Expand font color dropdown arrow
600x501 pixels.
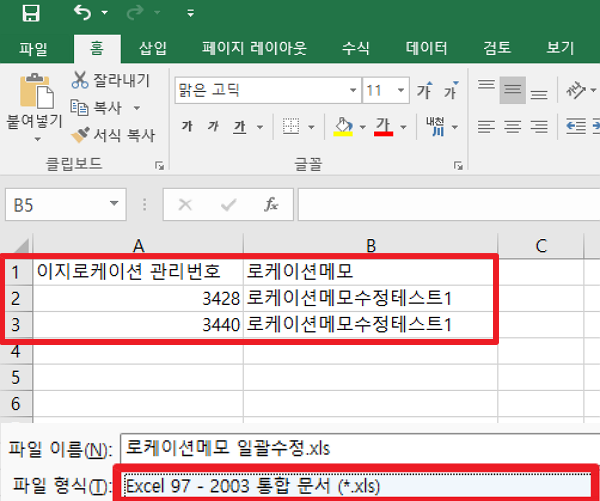tap(403, 127)
